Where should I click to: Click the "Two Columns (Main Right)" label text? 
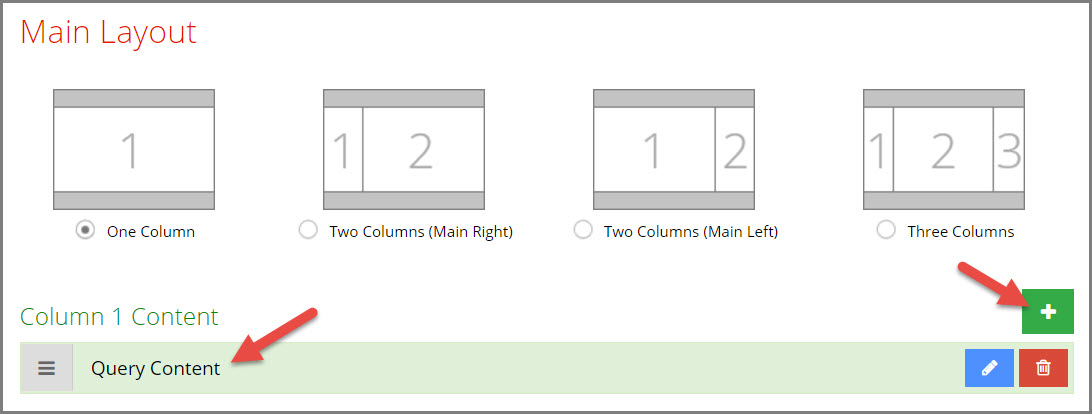point(421,232)
